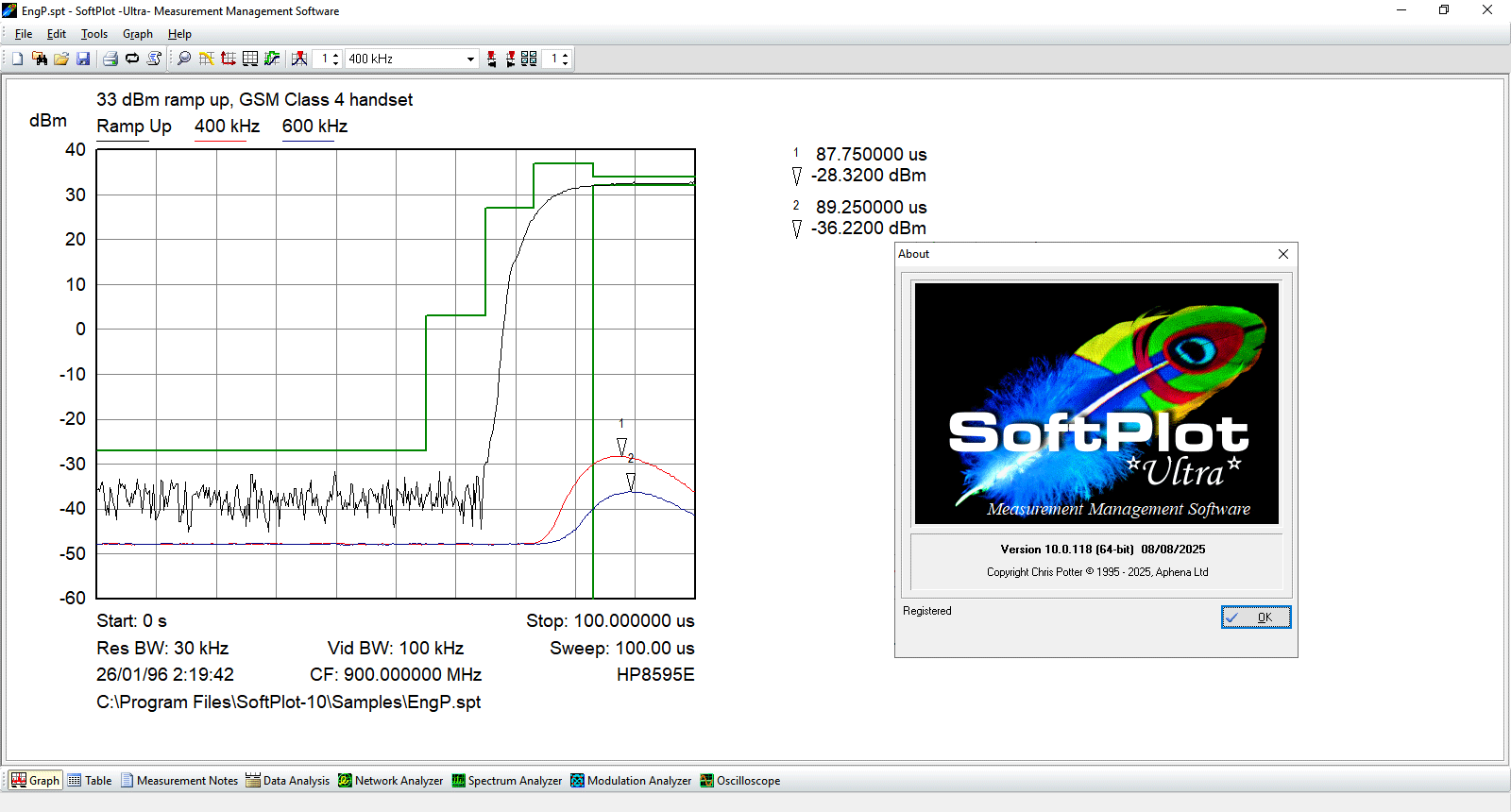Select the magnifier zoom tool
Screen dimensions: 1511x812
[x=184, y=59]
